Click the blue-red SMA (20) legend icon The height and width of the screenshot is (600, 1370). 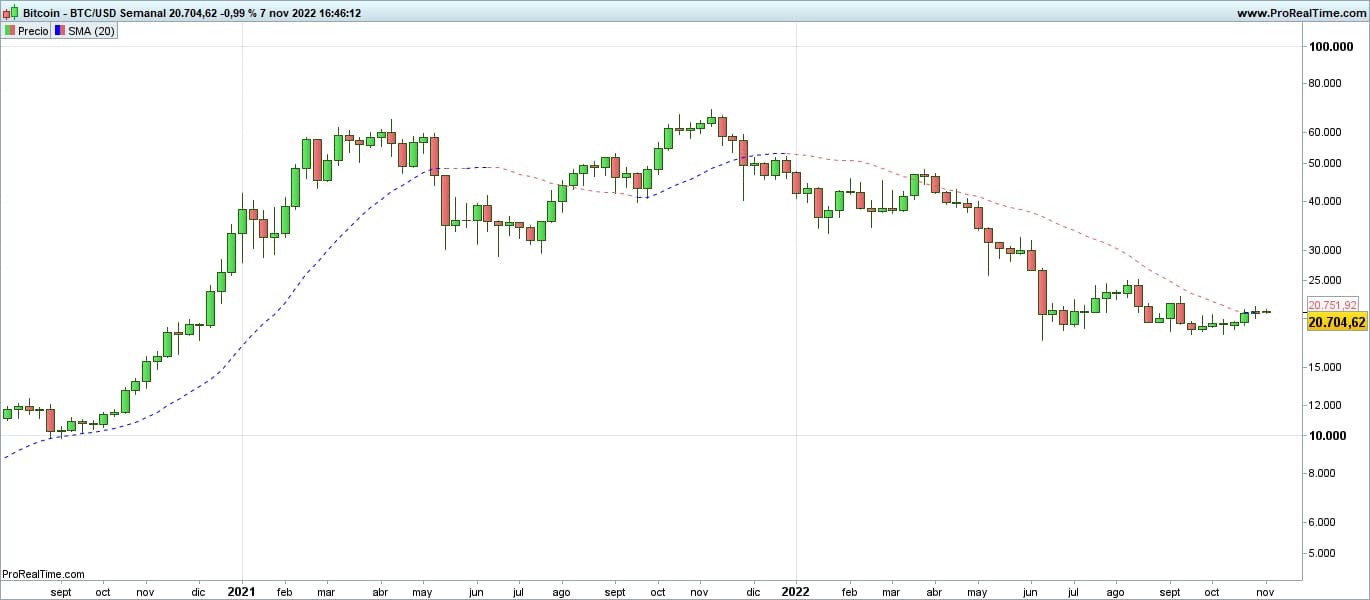pos(59,31)
